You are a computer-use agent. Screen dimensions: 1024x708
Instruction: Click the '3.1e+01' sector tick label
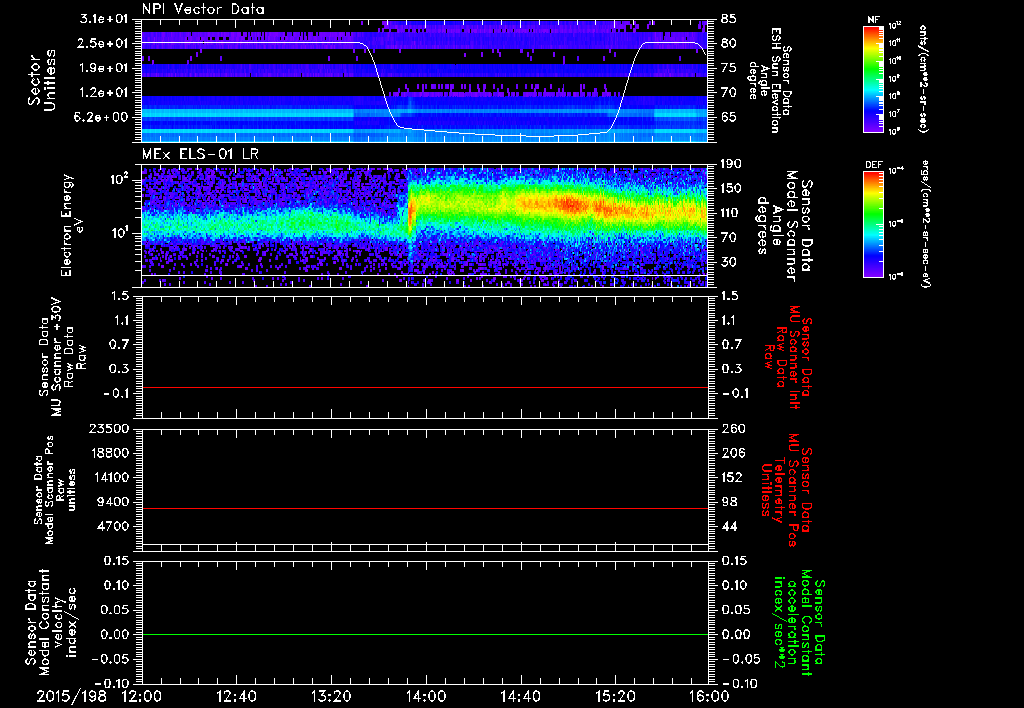[104, 19]
